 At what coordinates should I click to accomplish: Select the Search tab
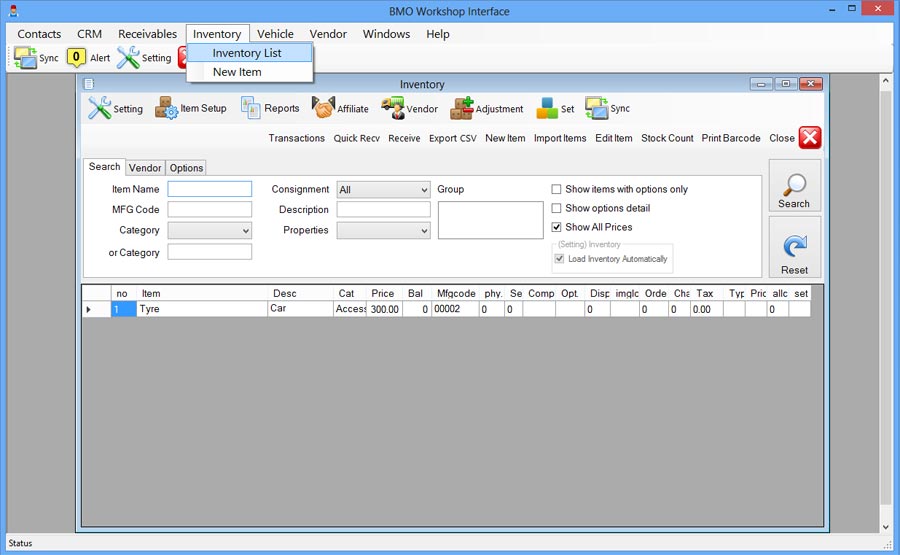pyautogui.click(x=104, y=166)
